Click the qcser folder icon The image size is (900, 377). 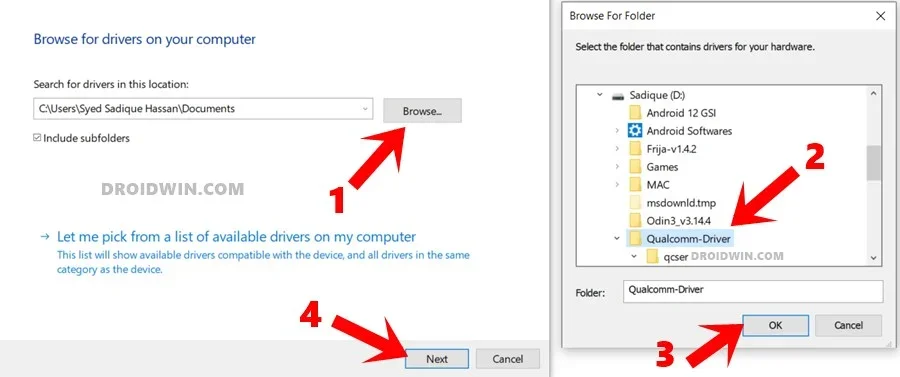(652, 256)
